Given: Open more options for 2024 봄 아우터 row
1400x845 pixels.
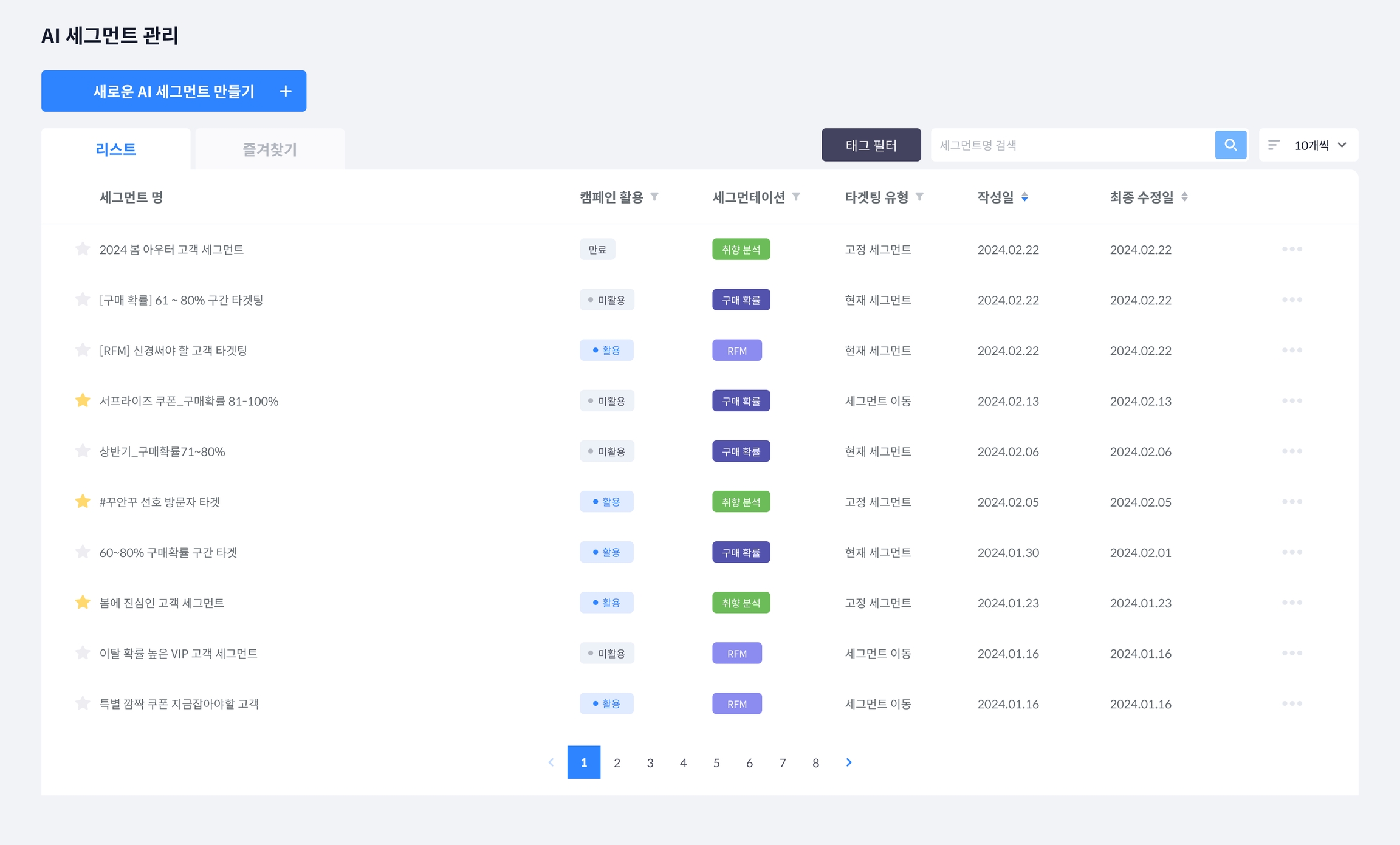Looking at the screenshot, I should [x=1292, y=249].
